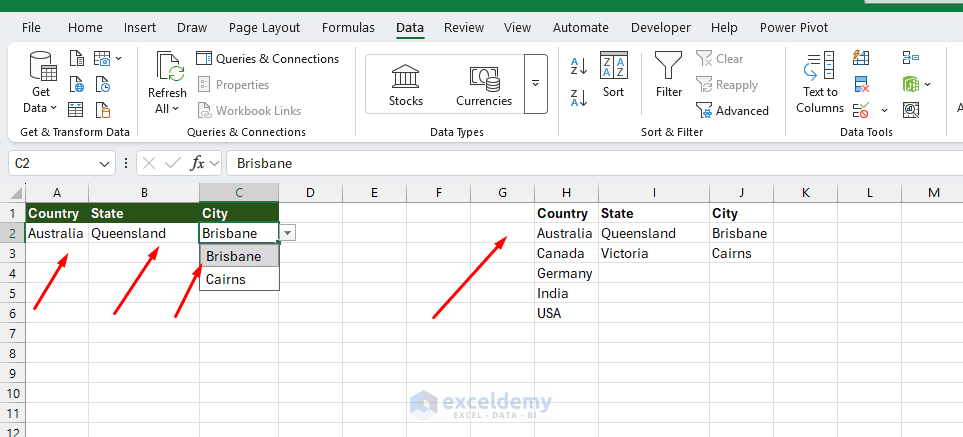Open the Refresh All menu

tap(166, 83)
